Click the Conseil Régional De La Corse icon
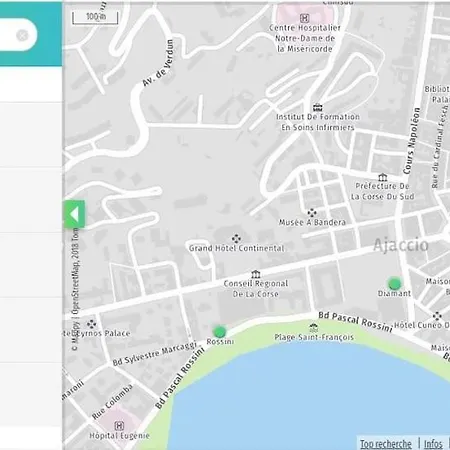This screenshot has width=450, height=450. click(x=256, y=274)
